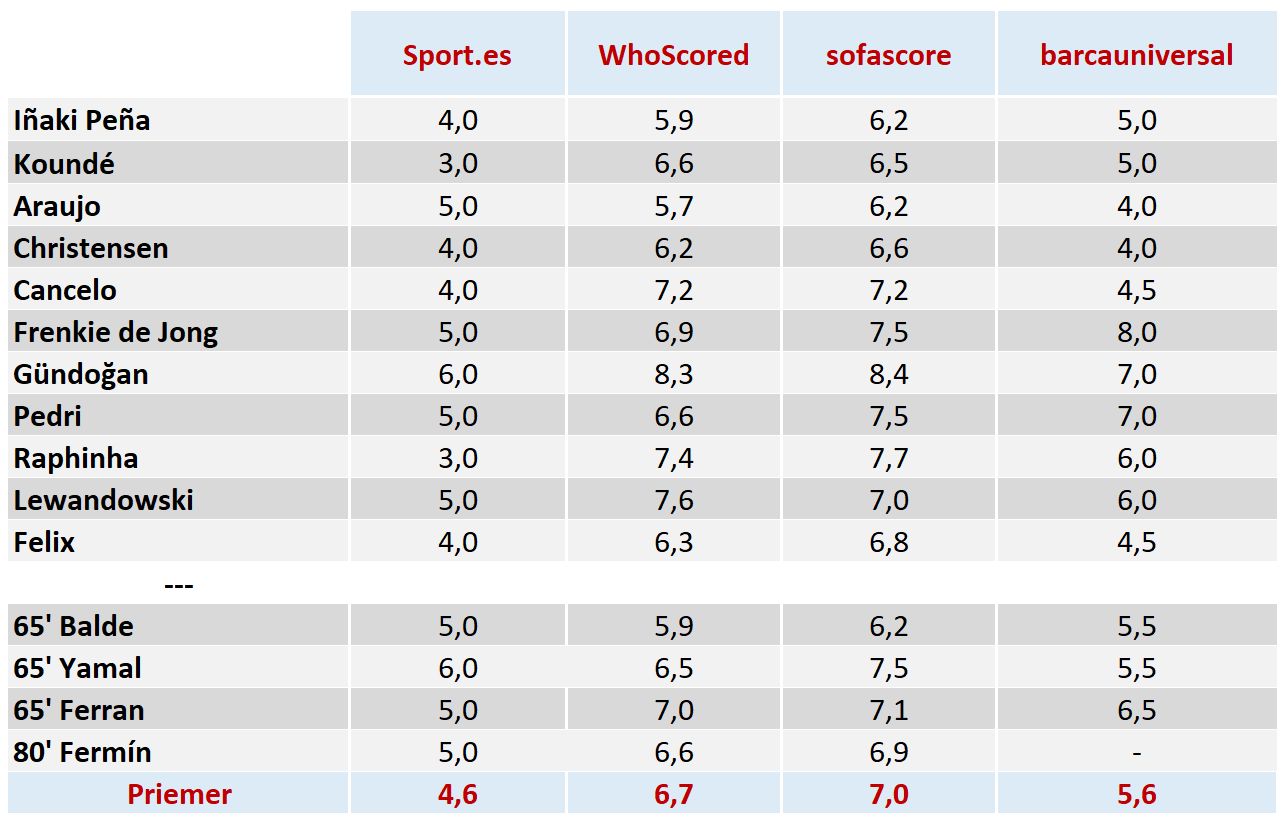1285x817 pixels.
Task: Select the Gündoğan name cell
Action: point(81,374)
